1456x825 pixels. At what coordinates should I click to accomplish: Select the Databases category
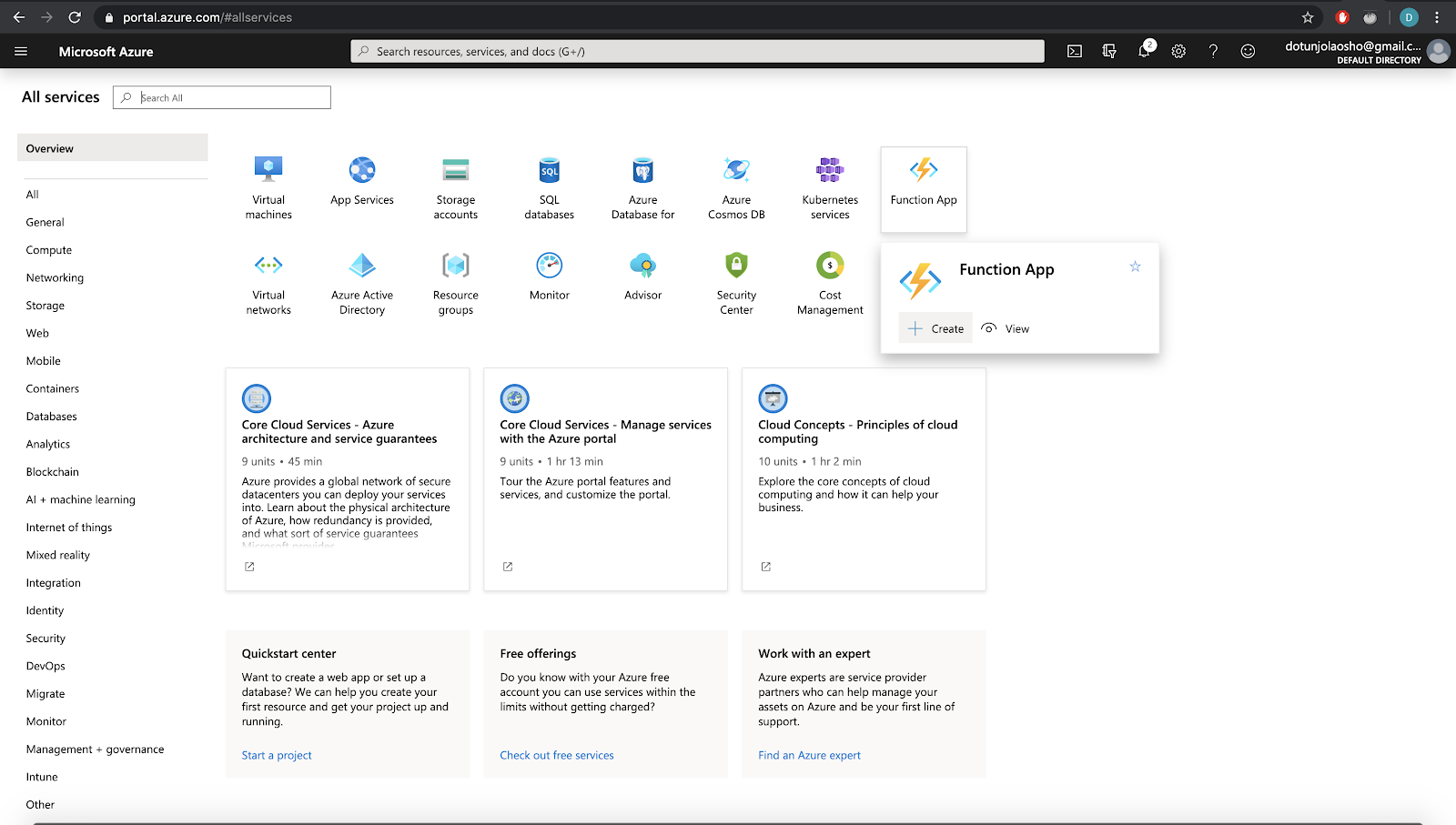tap(52, 417)
